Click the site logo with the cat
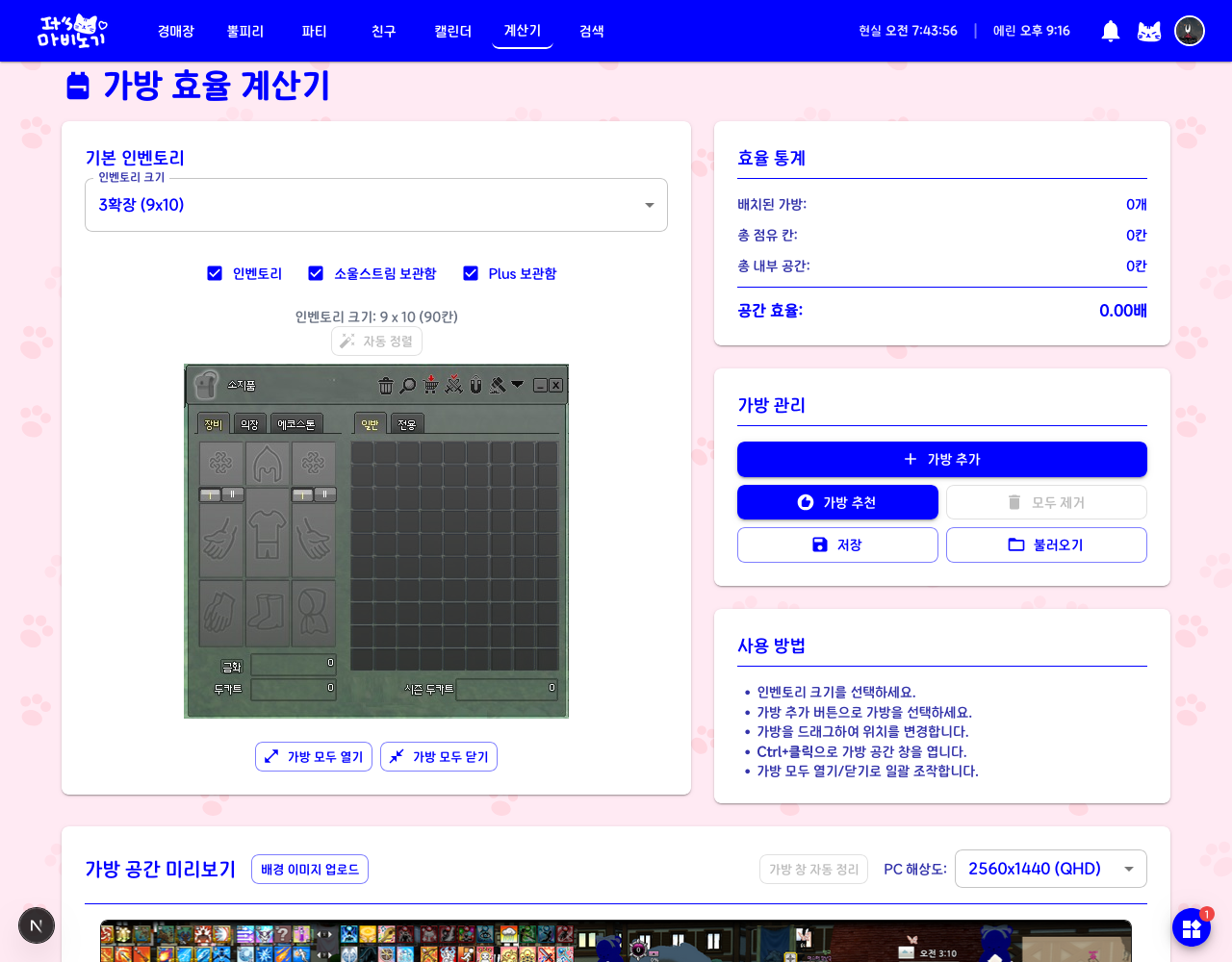The height and width of the screenshot is (962, 1232). (x=72, y=31)
